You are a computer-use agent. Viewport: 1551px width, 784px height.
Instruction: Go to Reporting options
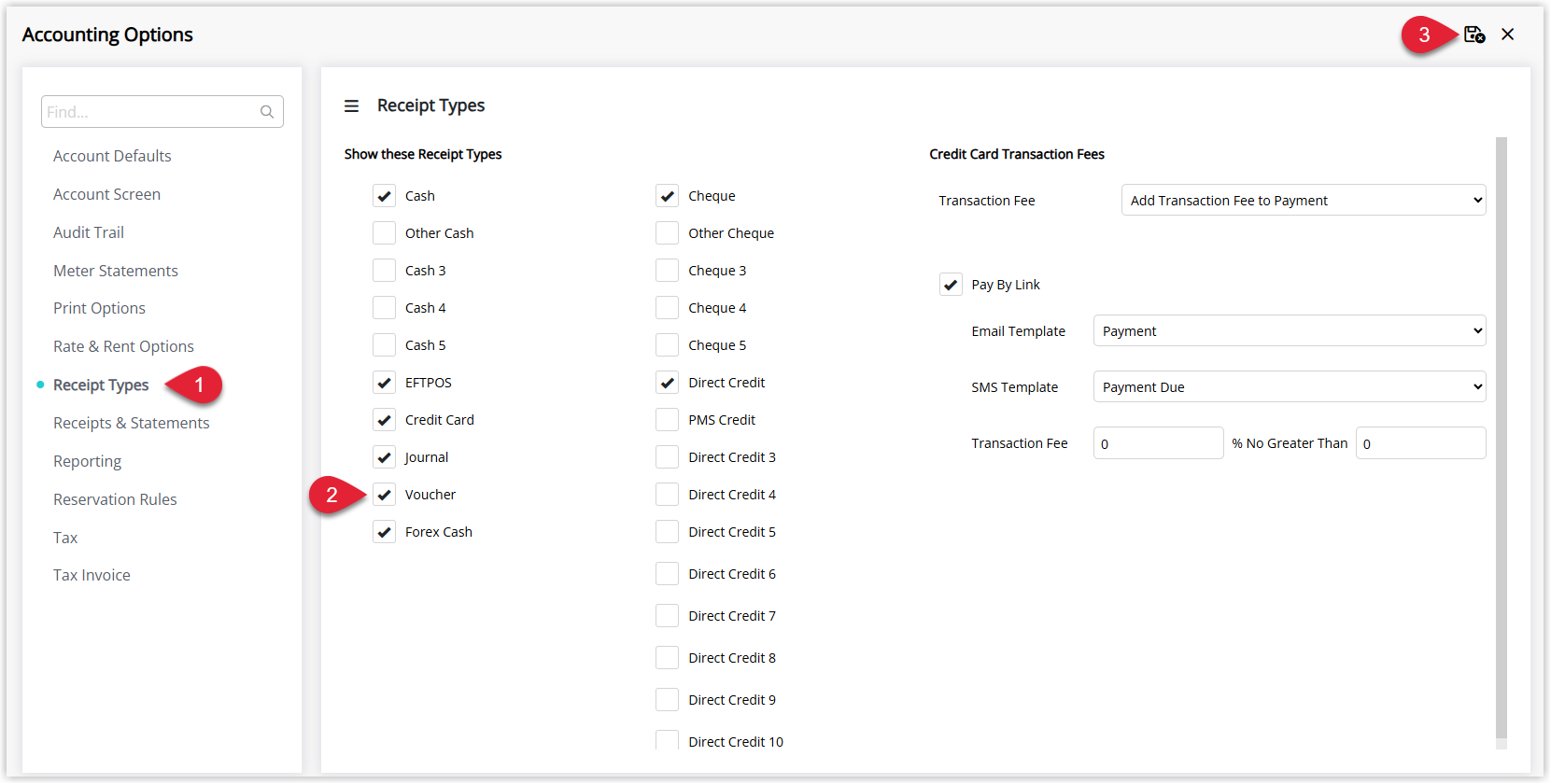(87, 461)
